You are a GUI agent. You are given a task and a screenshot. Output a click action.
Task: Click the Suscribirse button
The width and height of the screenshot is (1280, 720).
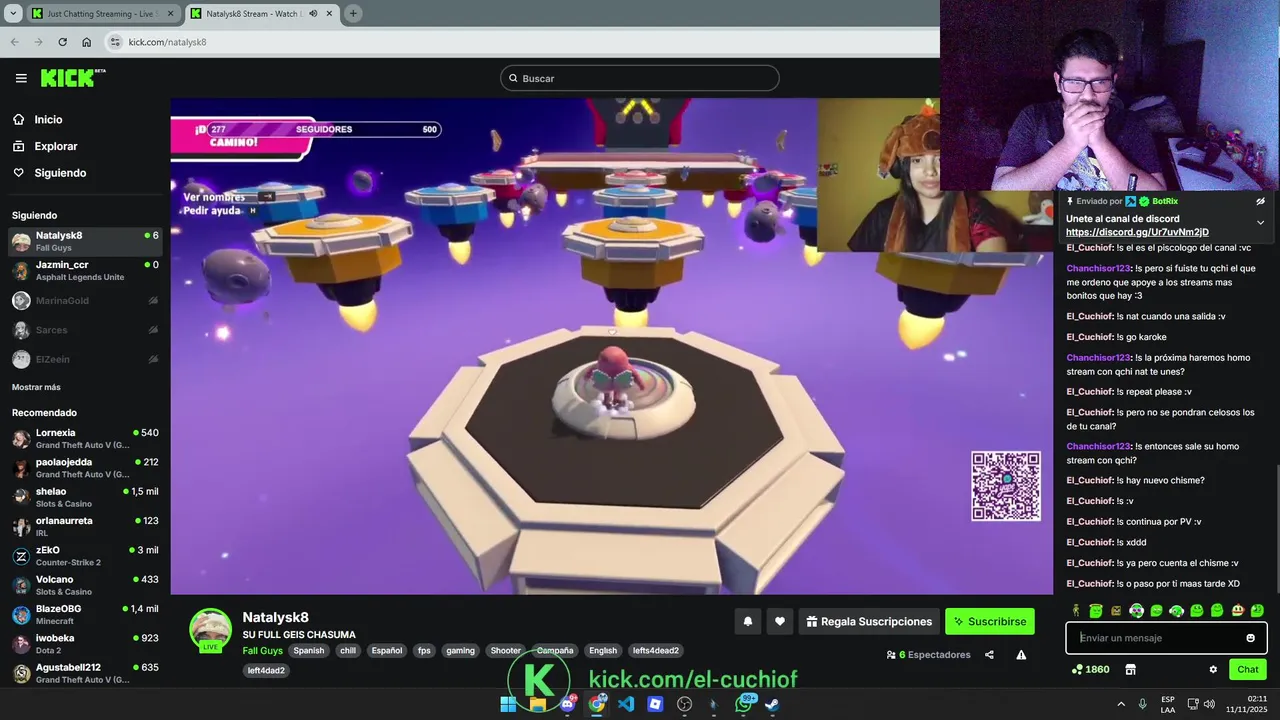[x=990, y=622]
